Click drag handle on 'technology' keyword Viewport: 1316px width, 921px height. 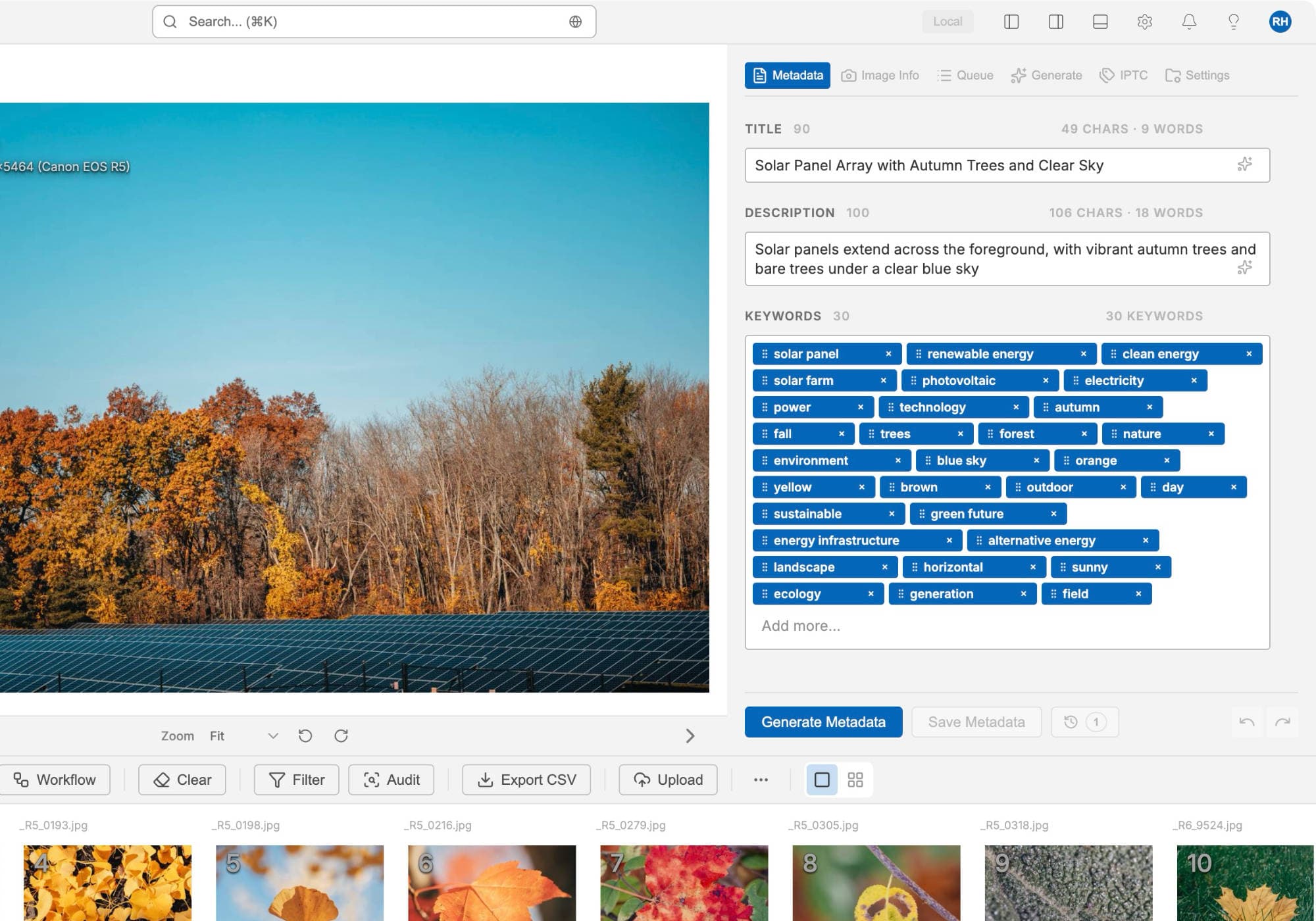891,407
